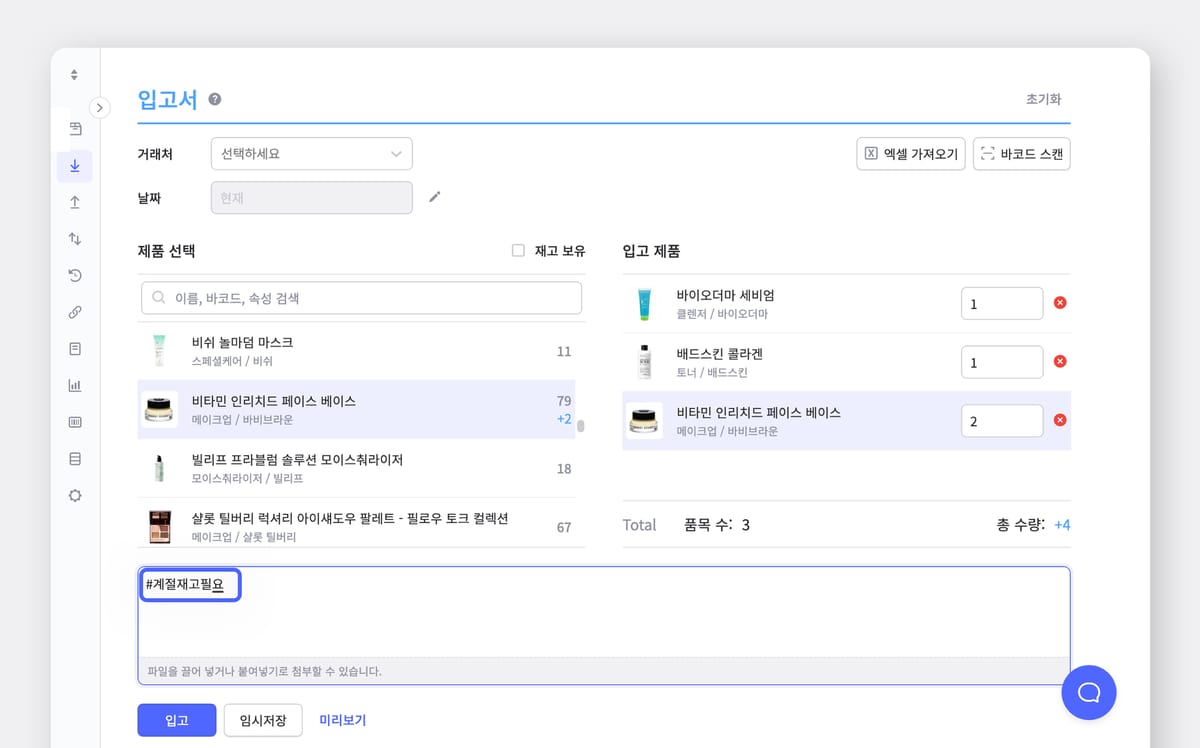Click the 입고 제품 section heading
Viewport: 1200px width, 748px height.
pos(652,251)
